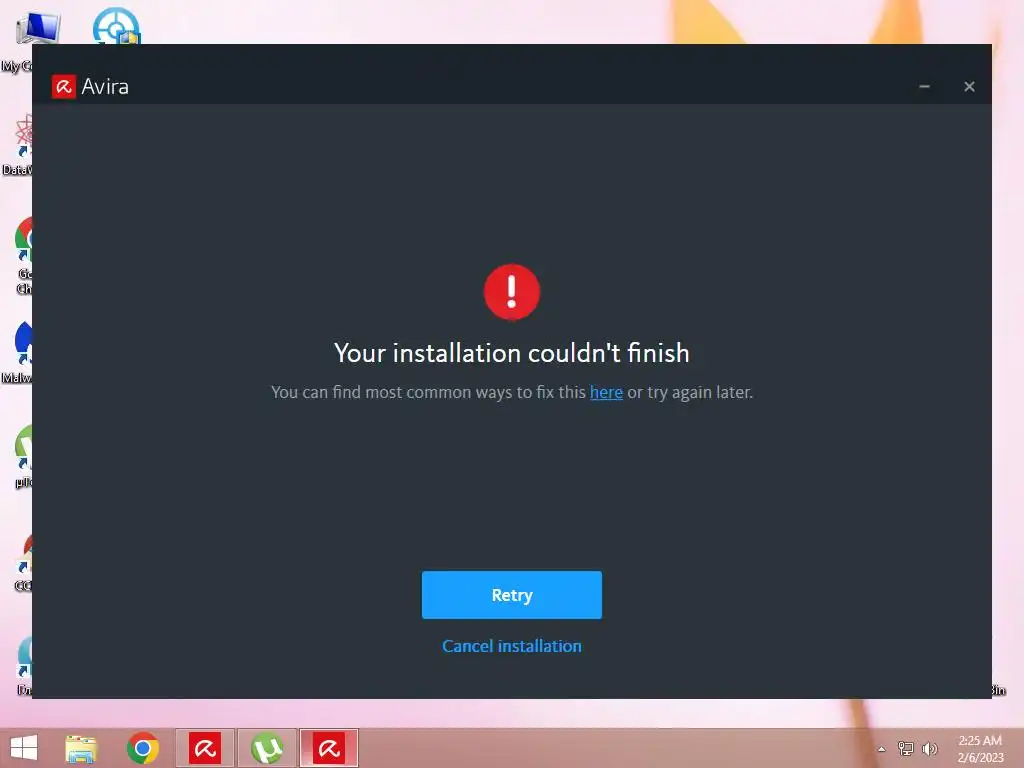Open the 'here' troubleshooting link
This screenshot has width=1024, height=768.
[606, 392]
